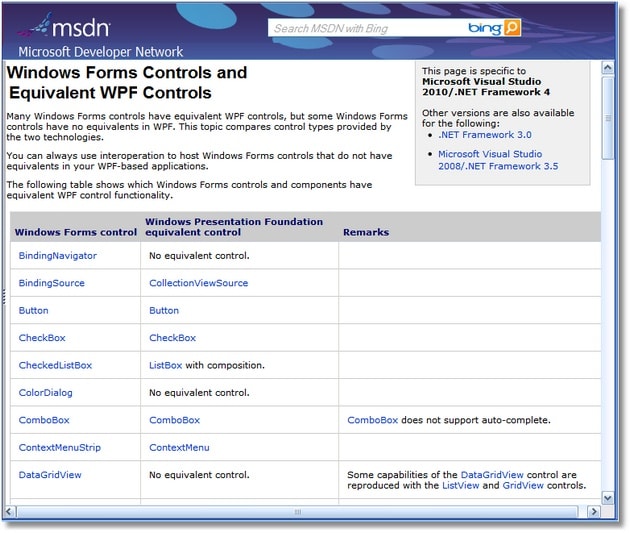Open Visual Studio 2008/.NET Framework 3.5 link
Viewport: 630px width, 533px height.
click(x=498, y=160)
